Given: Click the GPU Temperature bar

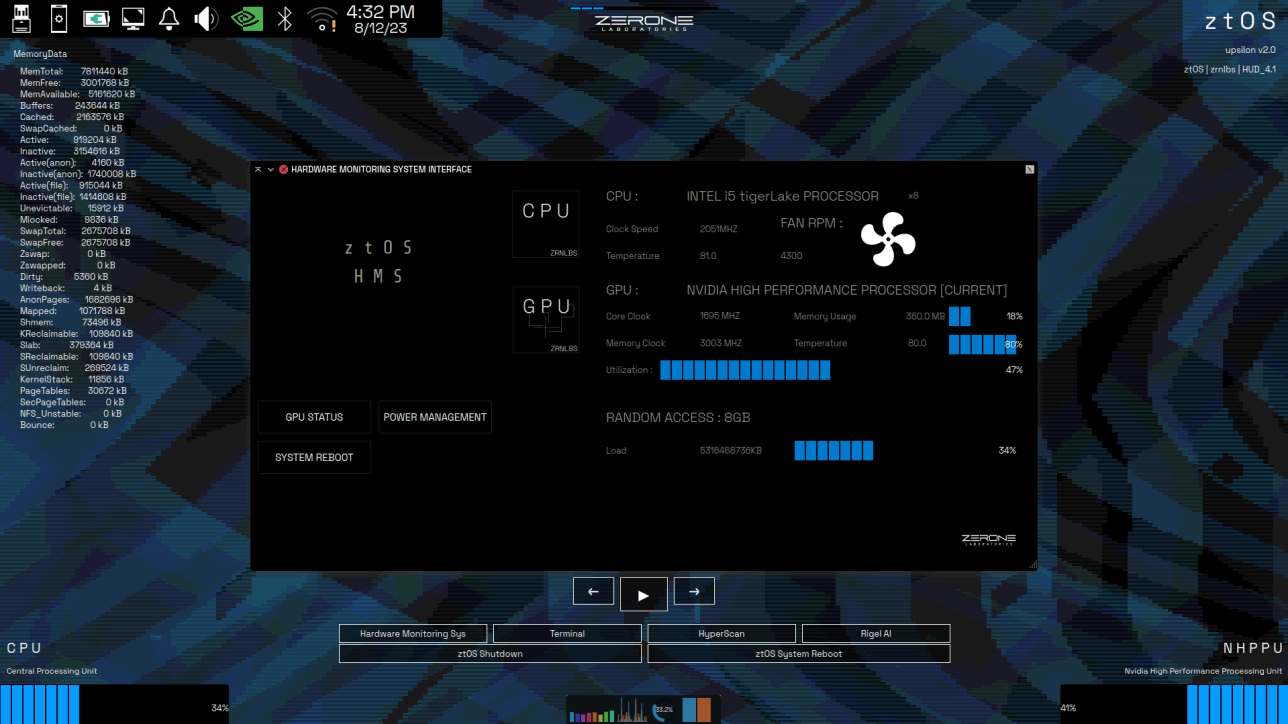Looking at the screenshot, I should click(984, 344).
